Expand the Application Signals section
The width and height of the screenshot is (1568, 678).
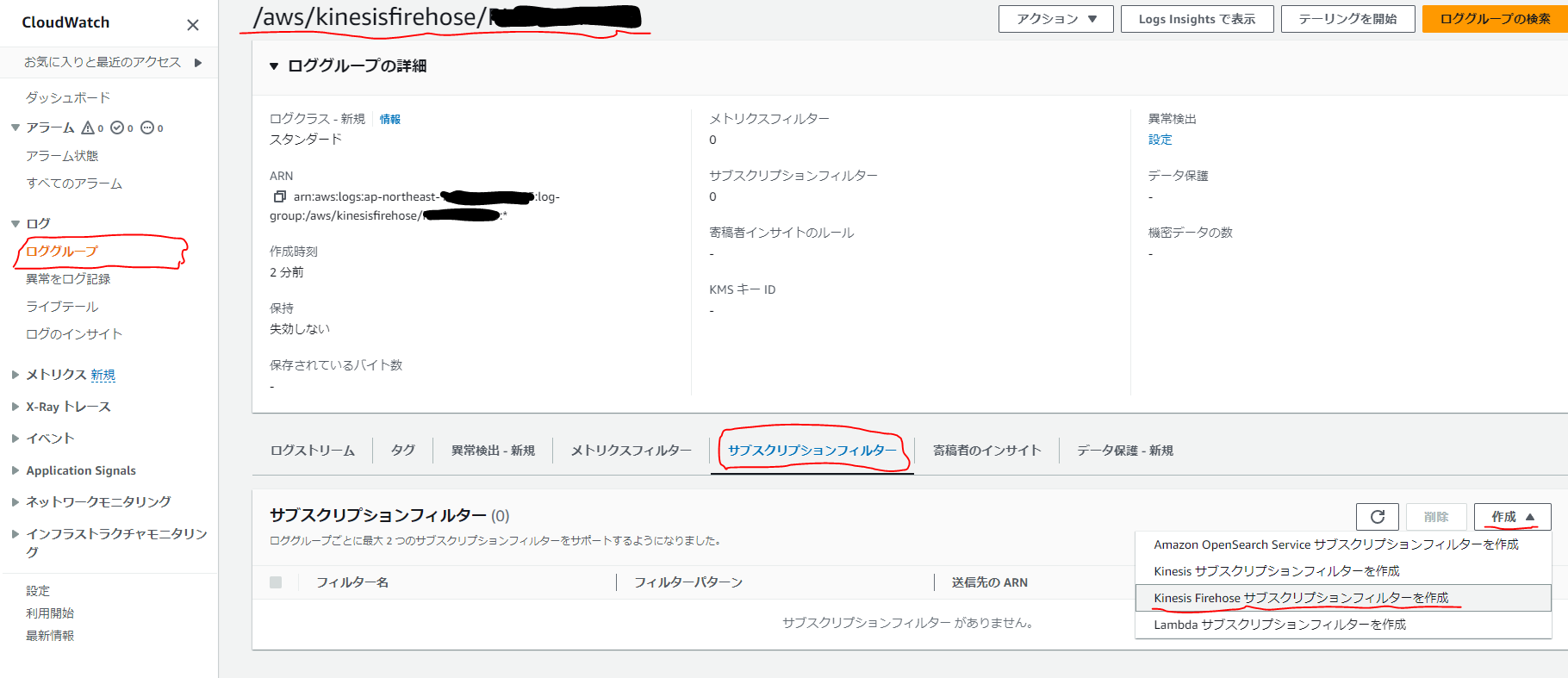[16, 470]
